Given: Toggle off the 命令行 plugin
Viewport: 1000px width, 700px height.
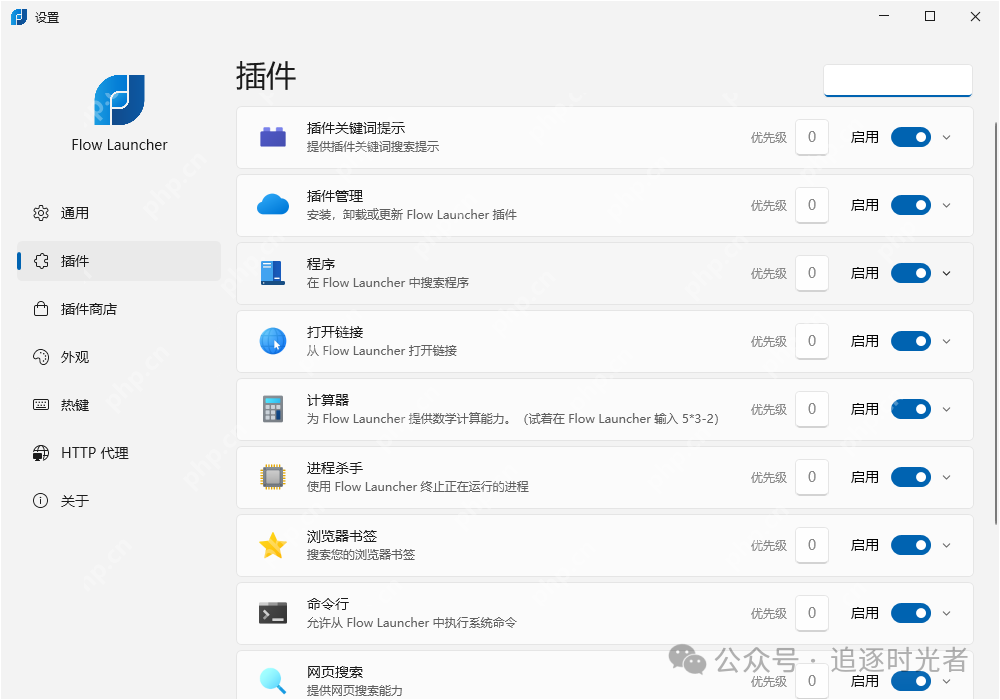Looking at the screenshot, I should [911, 613].
